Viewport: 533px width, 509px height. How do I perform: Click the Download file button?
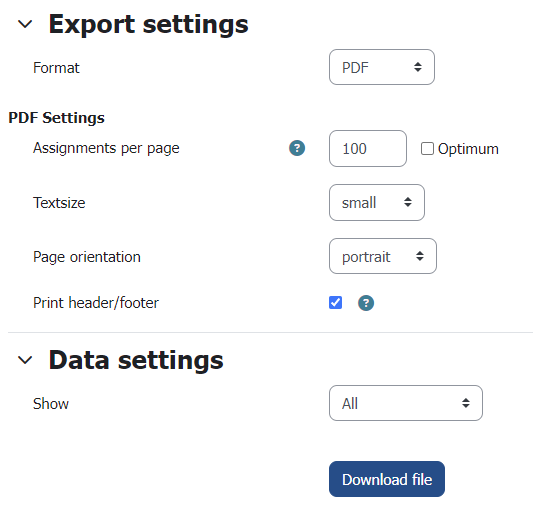[387, 479]
